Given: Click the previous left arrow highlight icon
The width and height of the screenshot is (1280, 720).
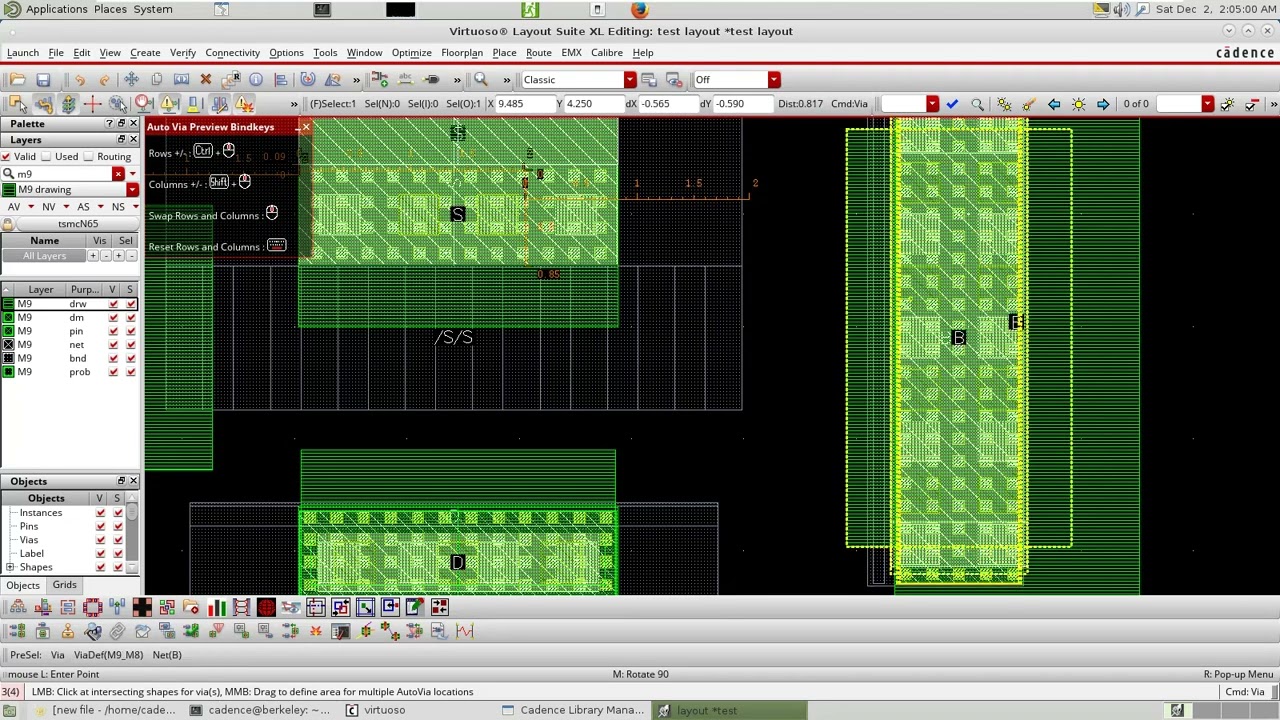Looking at the screenshot, I should [x=1054, y=104].
